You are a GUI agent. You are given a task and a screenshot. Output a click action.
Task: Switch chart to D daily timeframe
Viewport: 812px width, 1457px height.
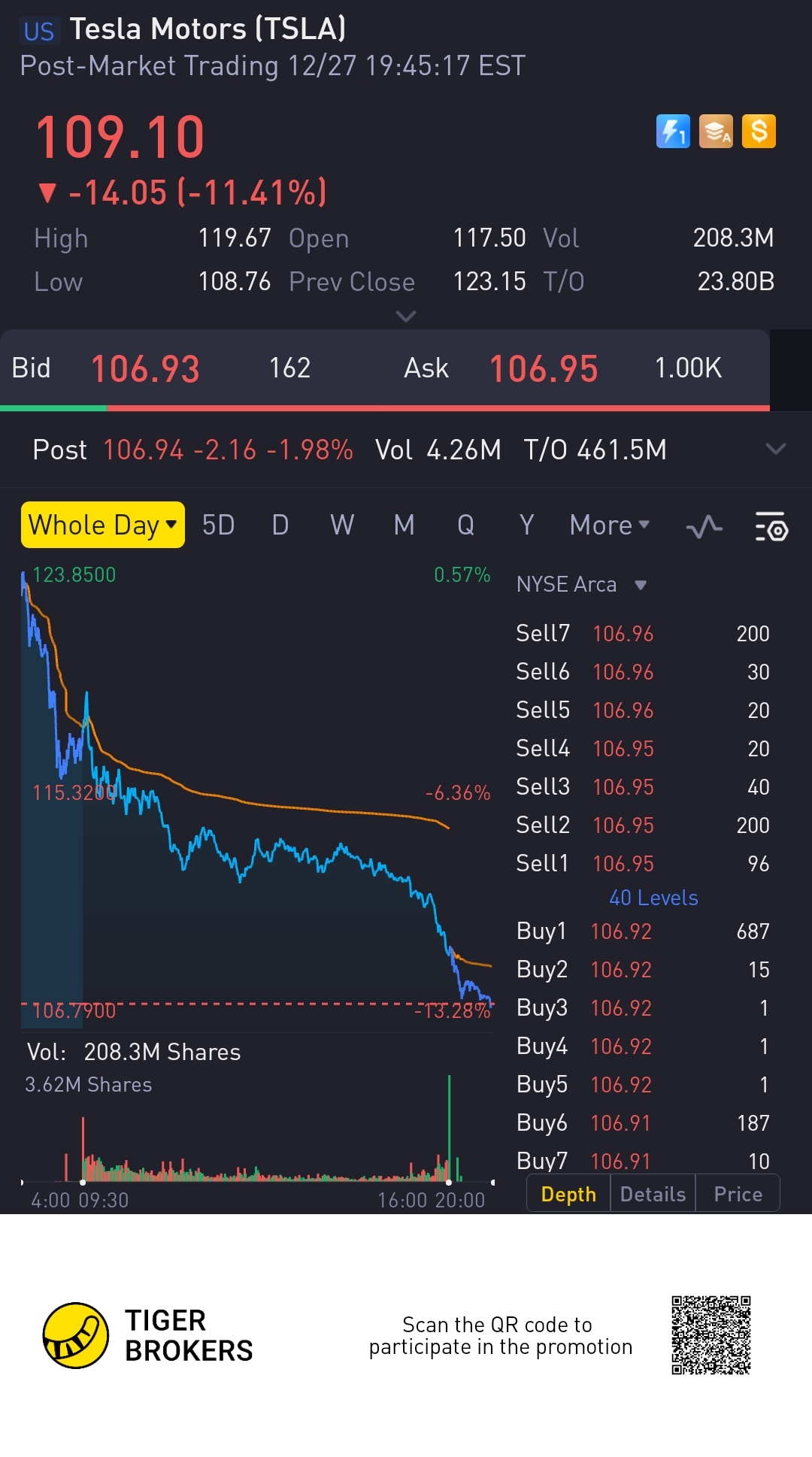(280, 525)
